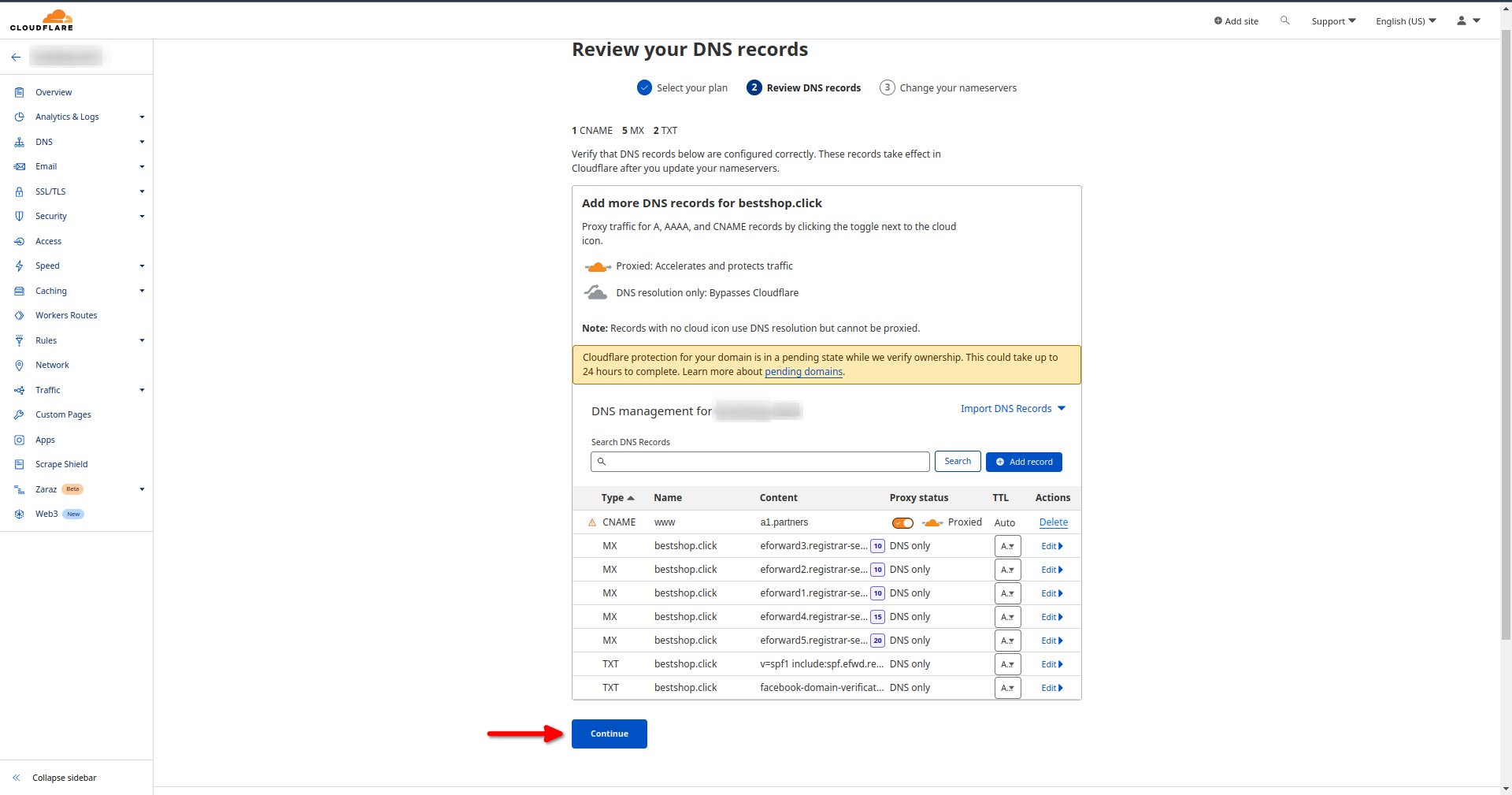Click the Custom Pages wrench icon

tap(20, 414)
